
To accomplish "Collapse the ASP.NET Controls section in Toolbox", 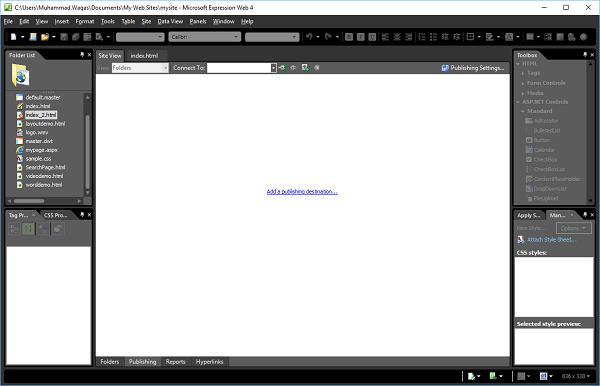I will [518, 102].
